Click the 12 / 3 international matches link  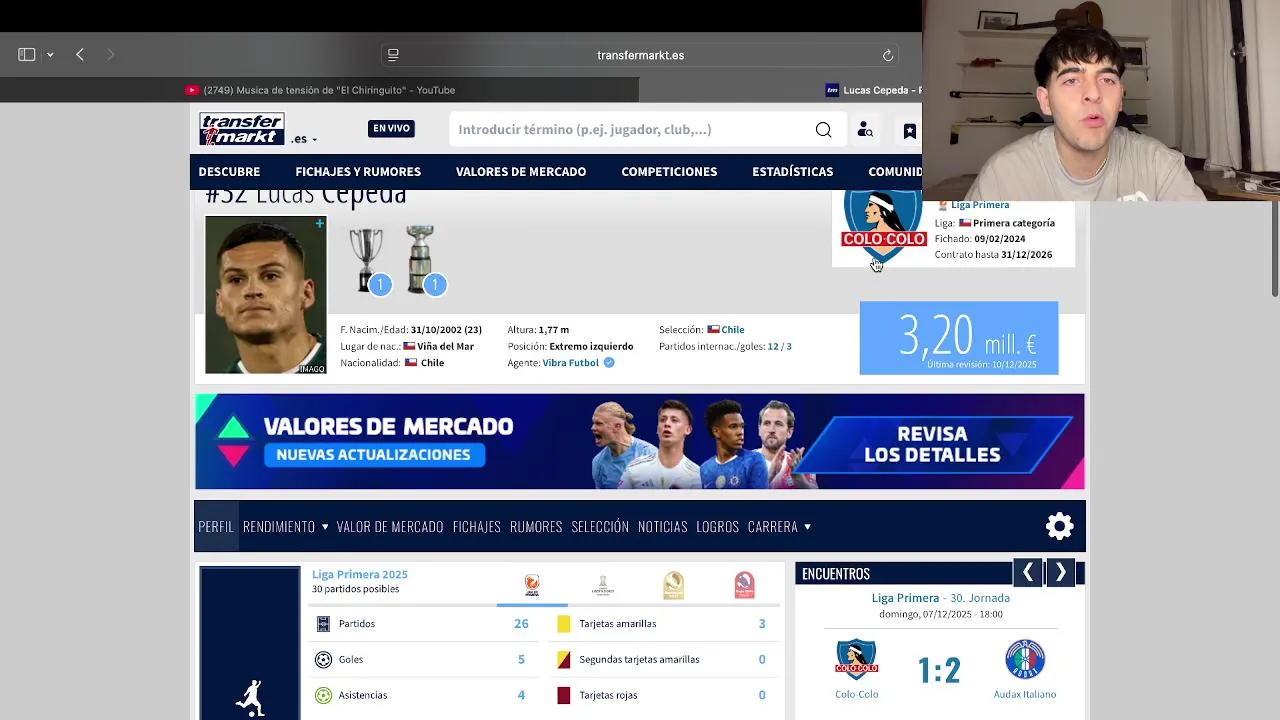tap(779, 346)
